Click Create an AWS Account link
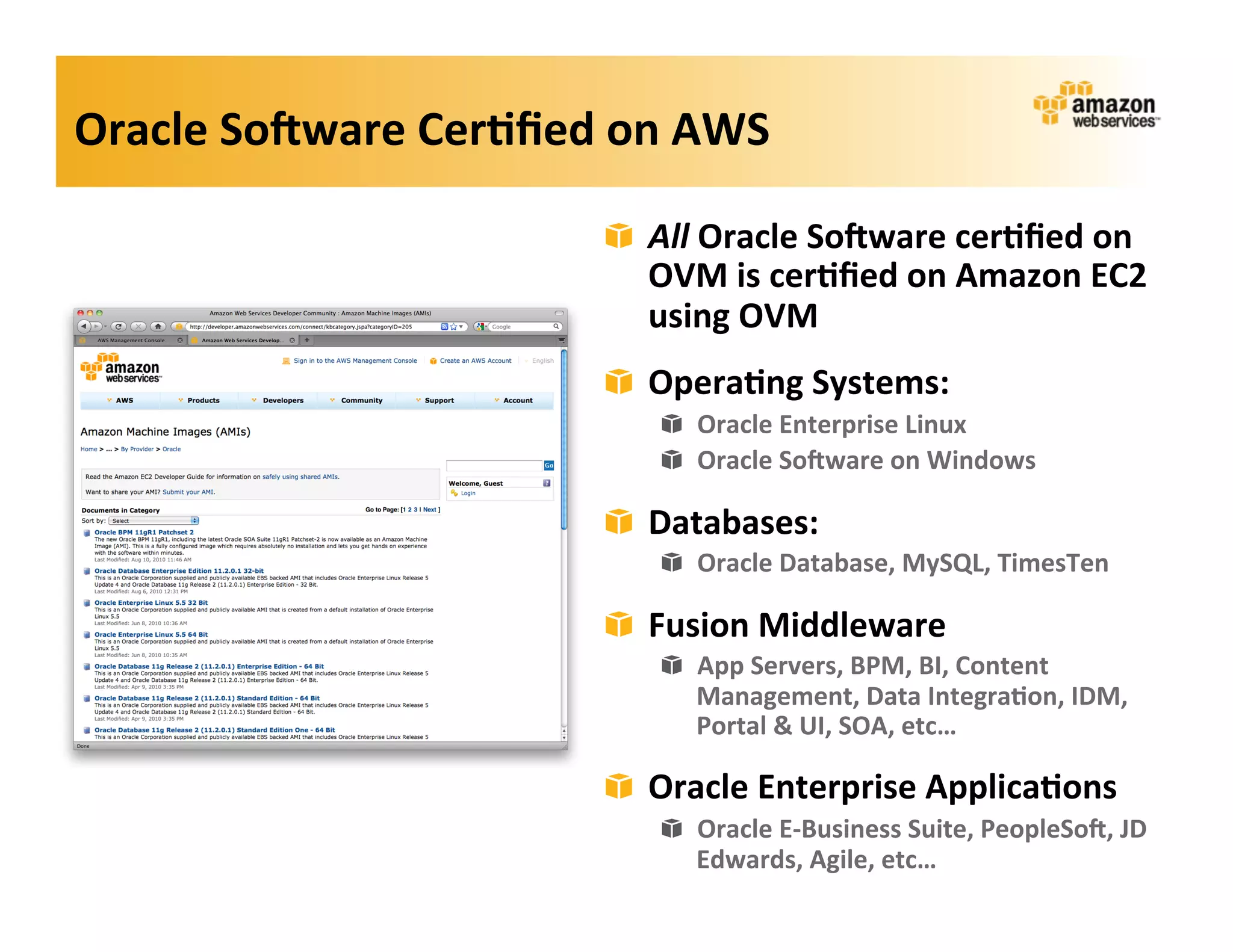Image resolution: width=1233 pixels, height=952 pixels. [476, 361]
